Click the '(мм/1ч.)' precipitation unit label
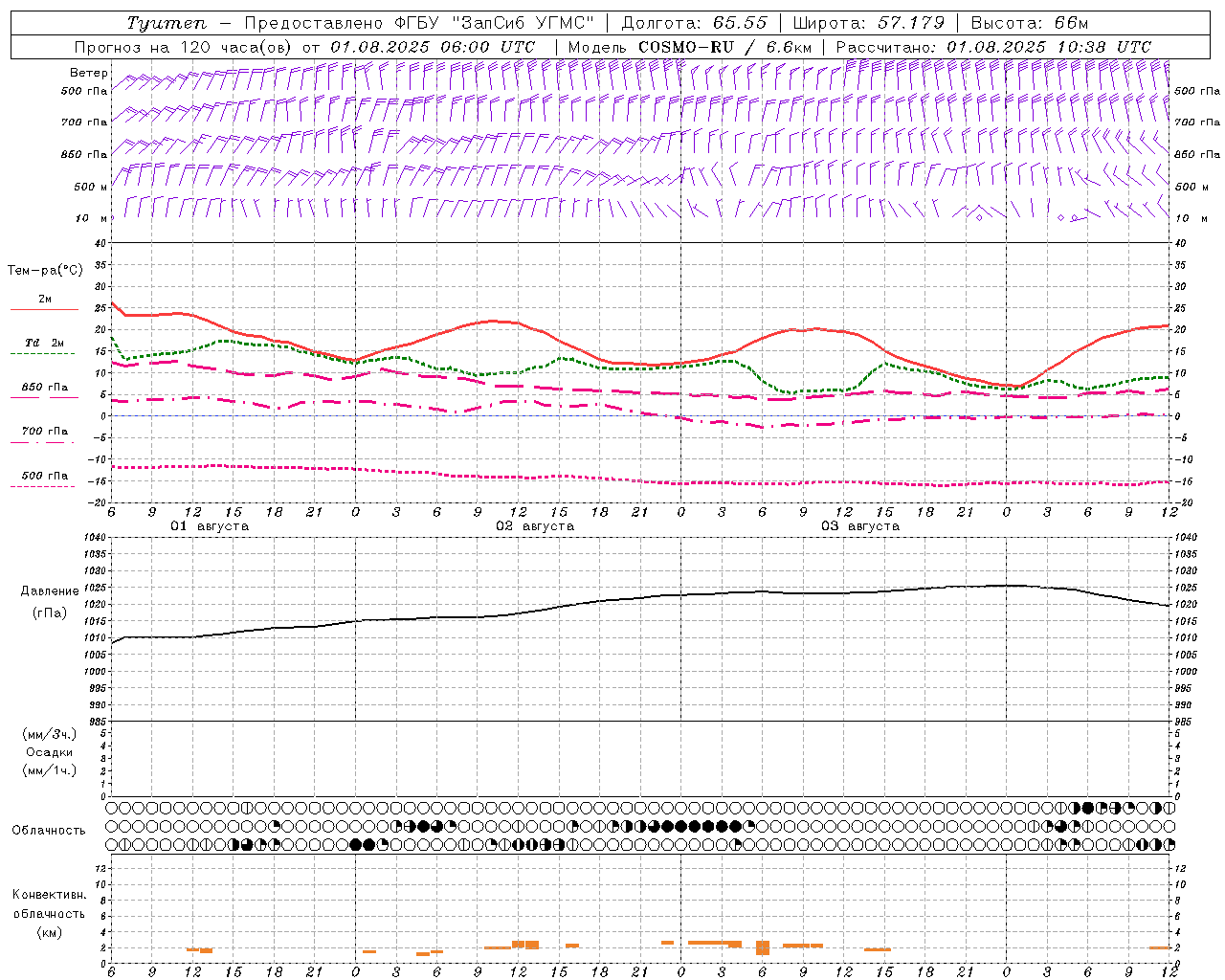The width and height of the screenshot is (1225, 980). point(50,770)
